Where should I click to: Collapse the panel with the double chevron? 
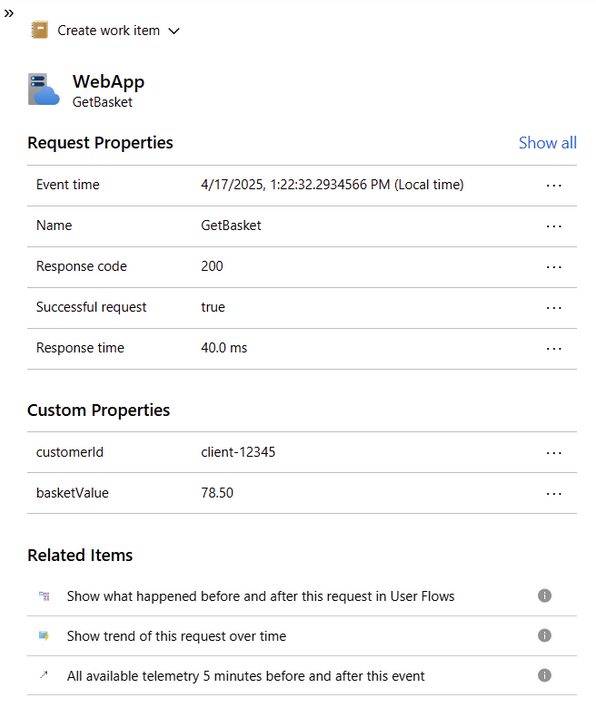coord(9,14)
